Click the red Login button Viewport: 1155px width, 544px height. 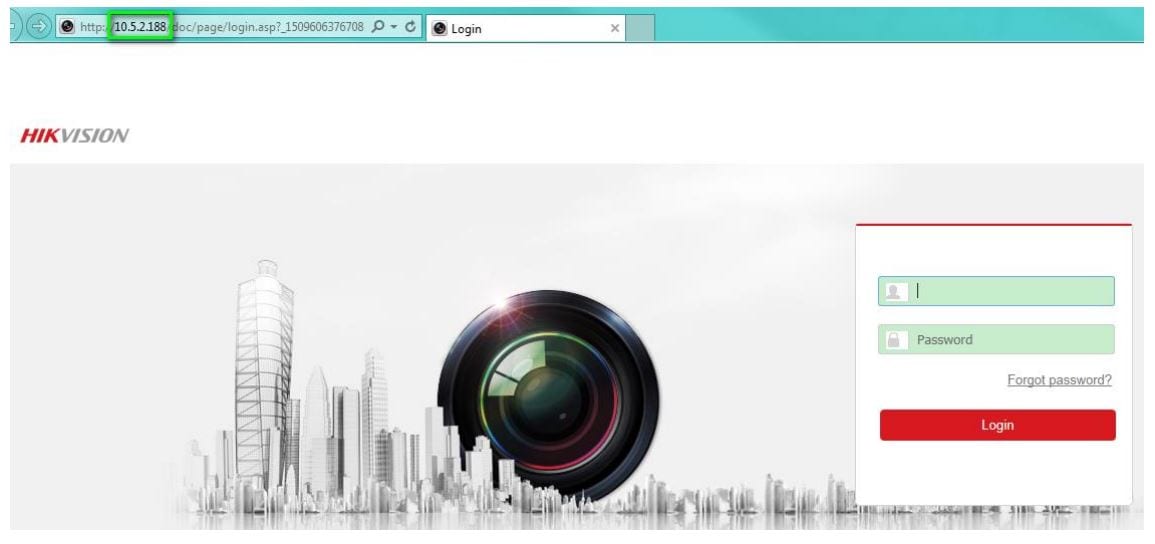click(x=997, y=425)
